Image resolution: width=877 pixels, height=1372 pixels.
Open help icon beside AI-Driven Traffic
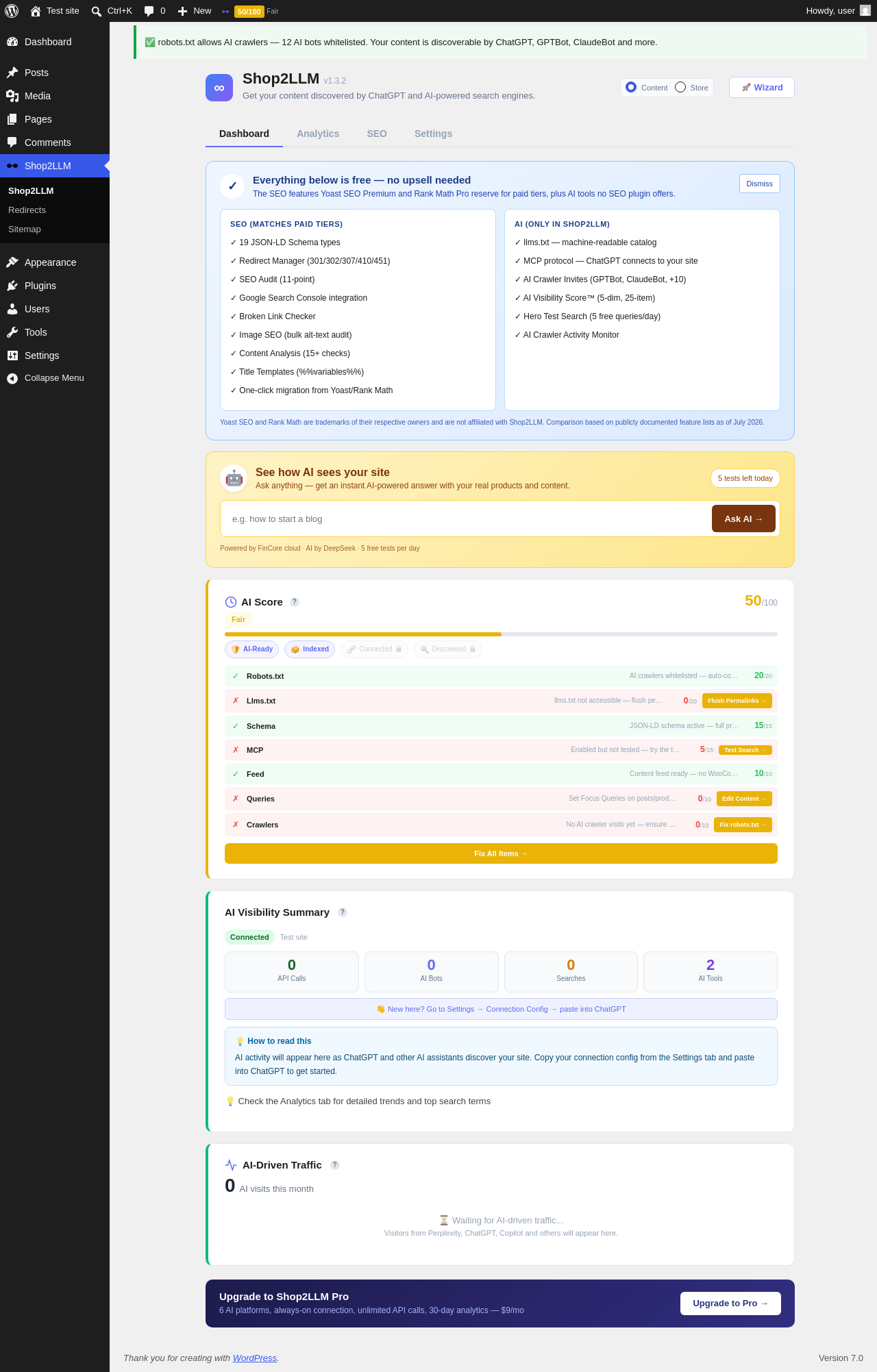pyautogui.click(x=335, y=1165)
